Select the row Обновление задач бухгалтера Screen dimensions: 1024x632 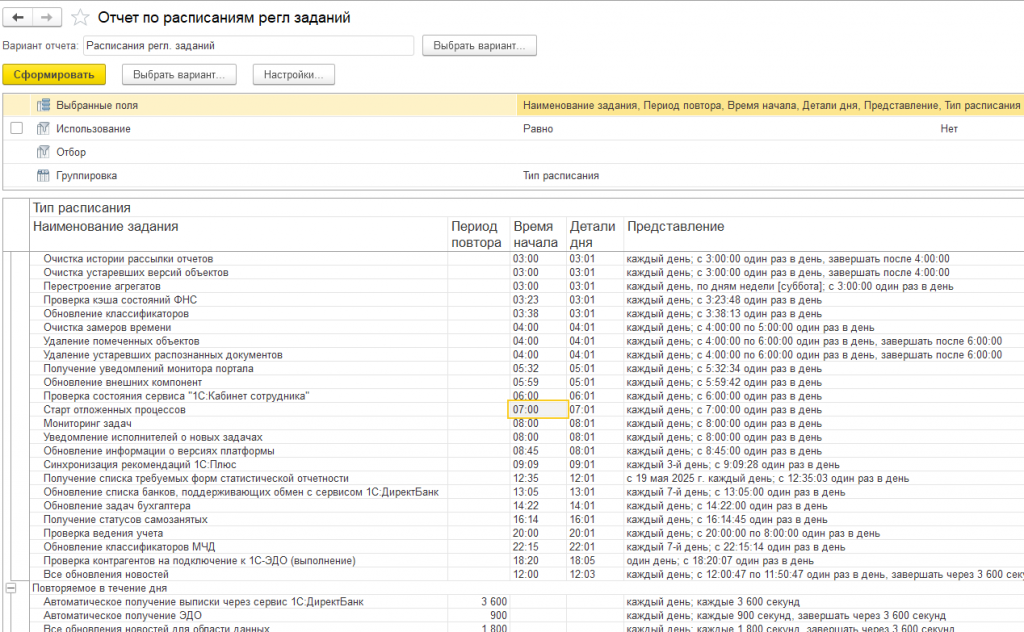117,506
